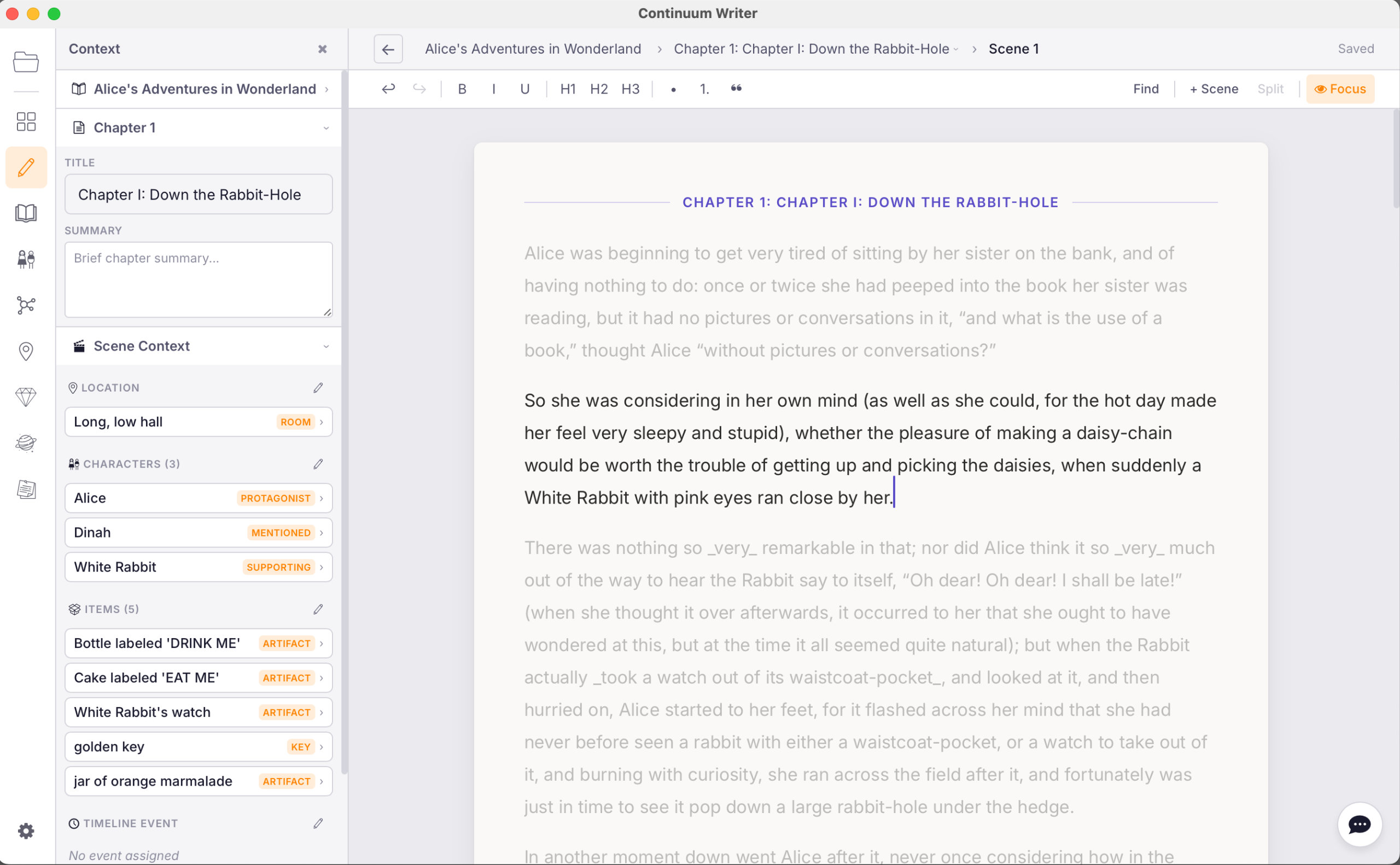Open the projects folder icon in sidebar
The image size is (1400, 865).
pyautogui.click(x=26, y=62)
